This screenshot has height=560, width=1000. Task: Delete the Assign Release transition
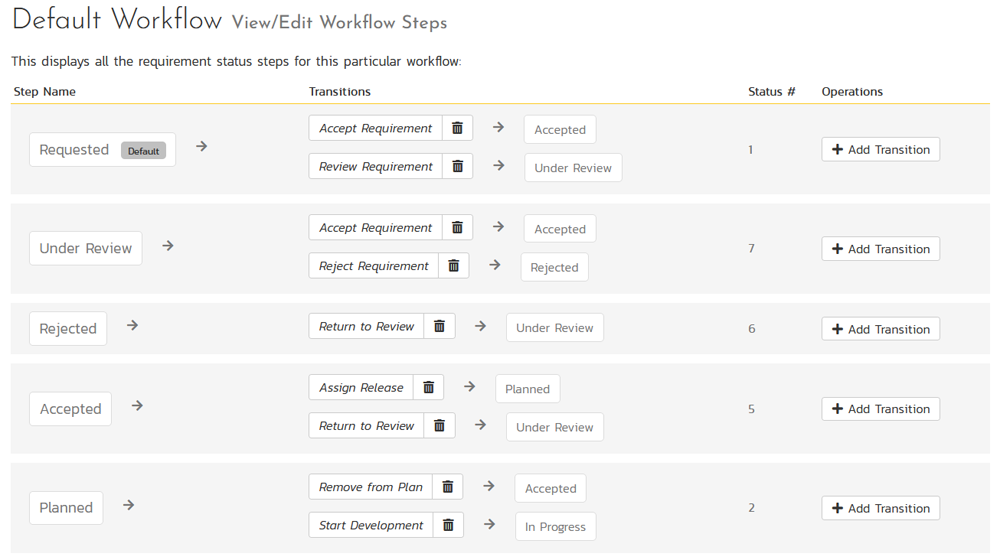point(428,388)
